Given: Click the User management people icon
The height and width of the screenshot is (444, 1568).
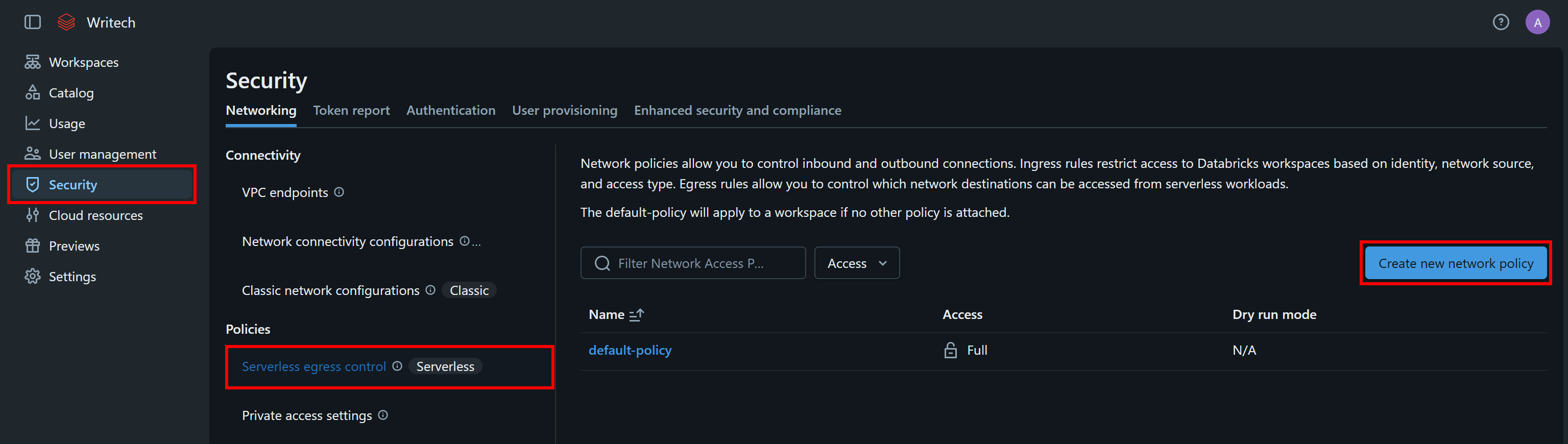Looking at the screenshot, I should click(32, 154).
